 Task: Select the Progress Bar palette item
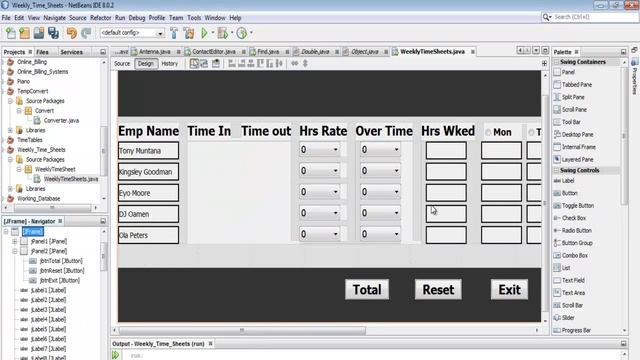tap(572, 330)
